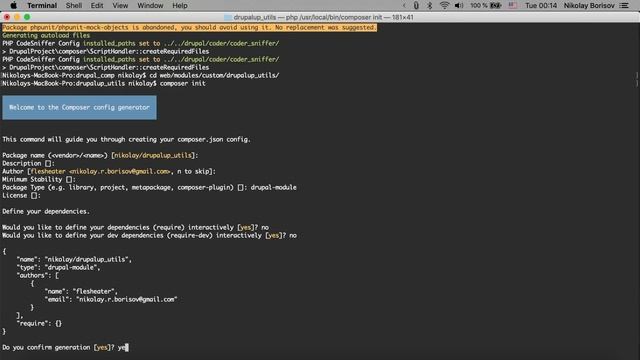This screenshot has height=360, width=640.
Task: Click the require interactively question line
Action: (136, 227)
